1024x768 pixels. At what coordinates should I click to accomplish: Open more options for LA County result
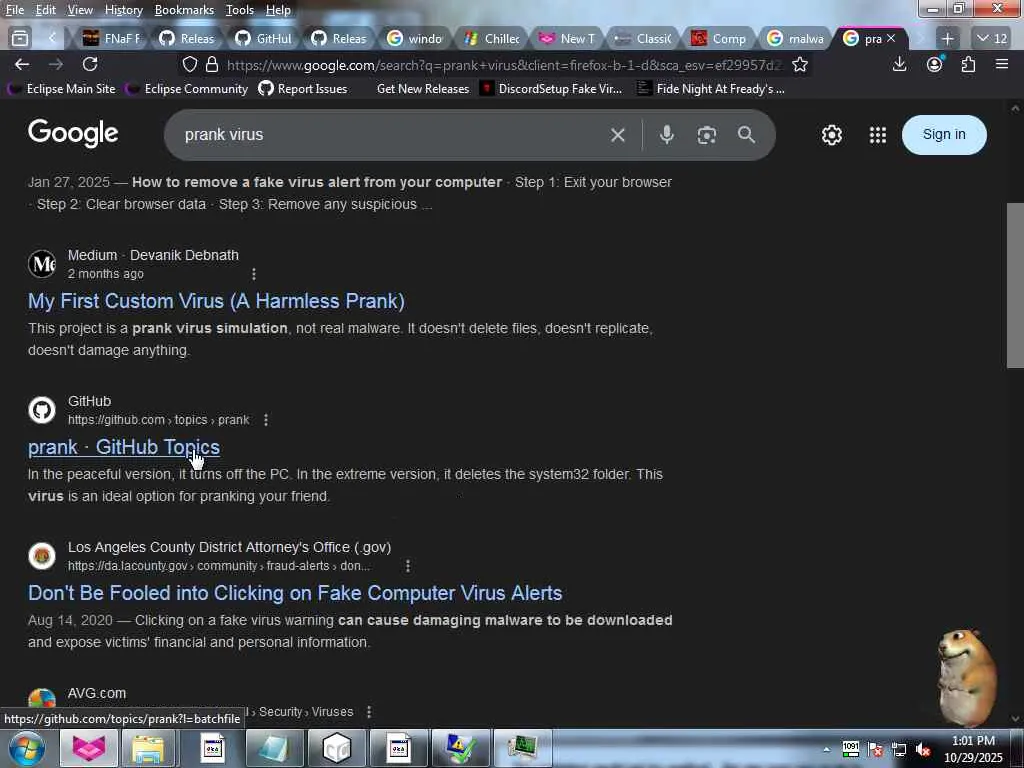click(x=408, y=566)
